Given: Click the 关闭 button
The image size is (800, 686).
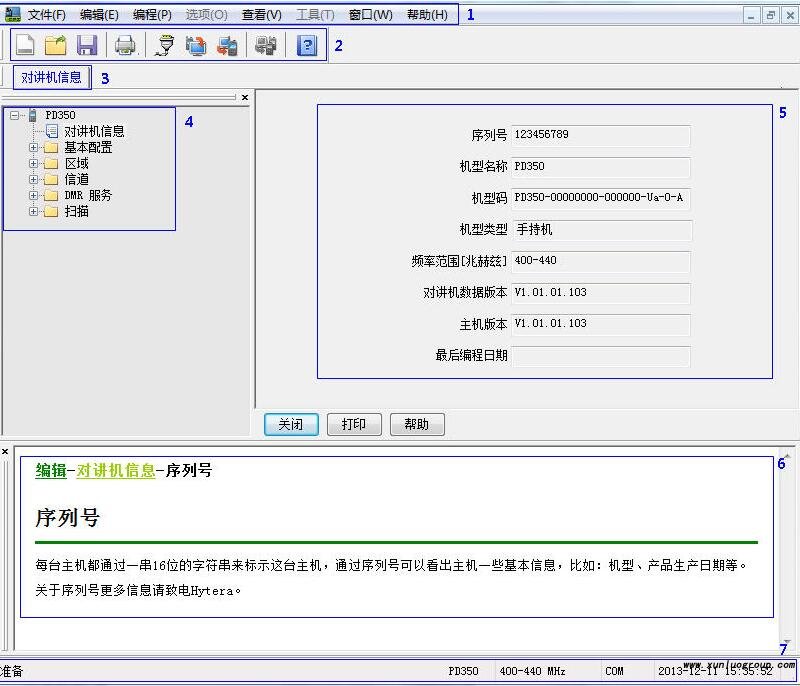Looking at the screenshot, I should (291, 424).
